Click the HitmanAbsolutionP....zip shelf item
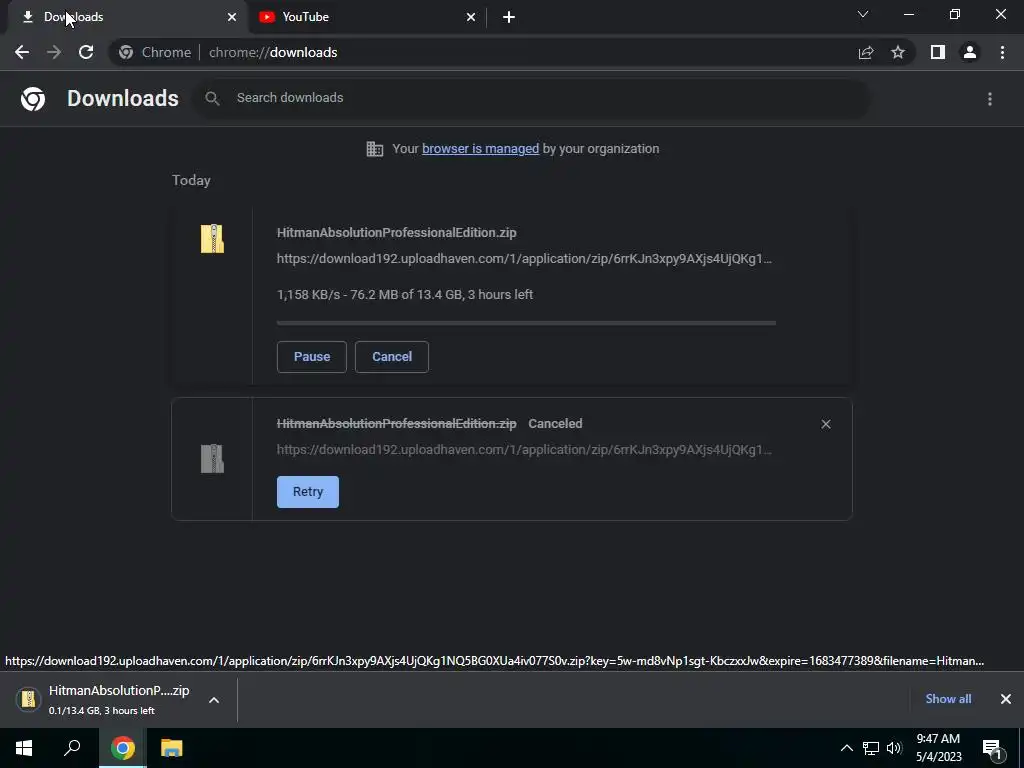 coord(119,699)
